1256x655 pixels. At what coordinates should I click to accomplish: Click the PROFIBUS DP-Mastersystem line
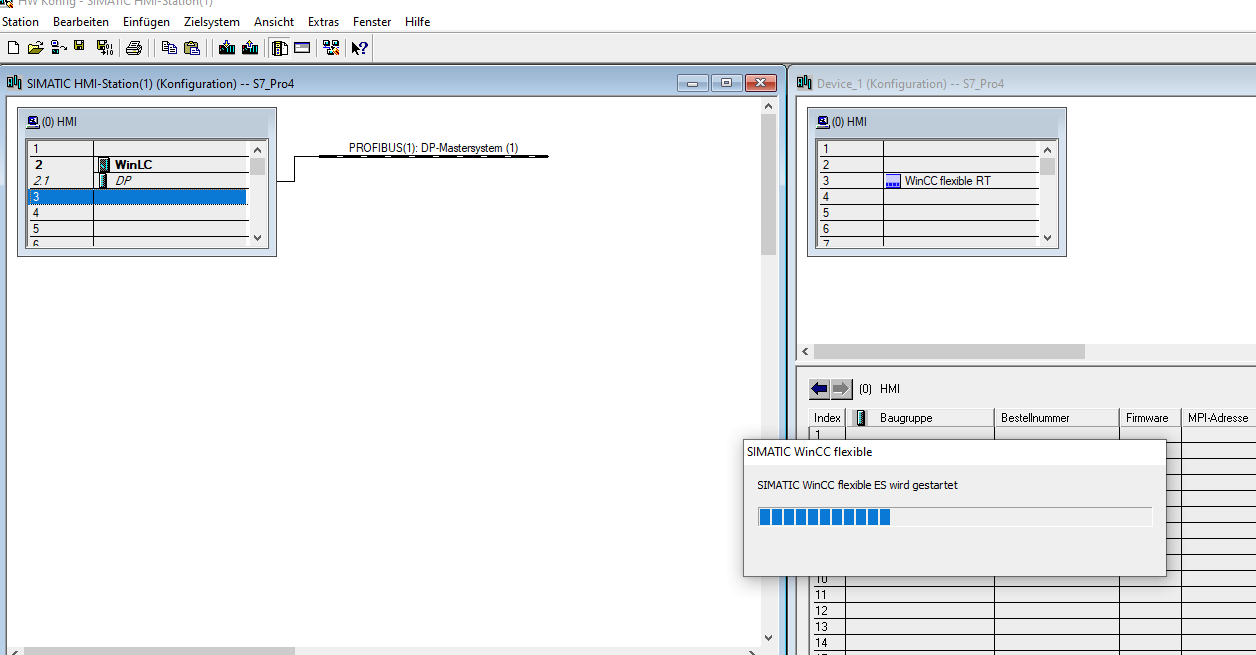point(433,156)
